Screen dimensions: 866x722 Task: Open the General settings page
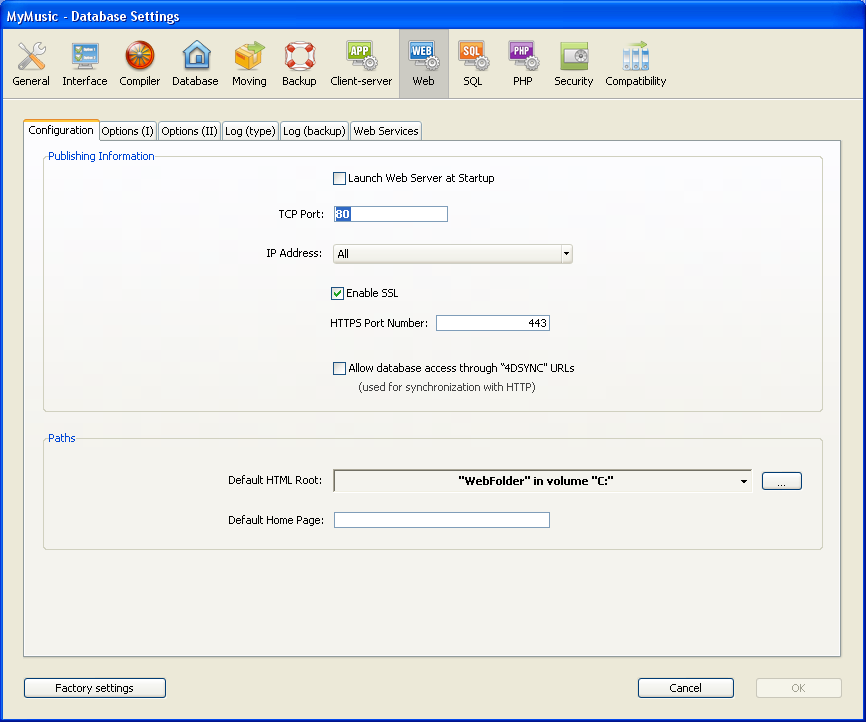point(31,64)
